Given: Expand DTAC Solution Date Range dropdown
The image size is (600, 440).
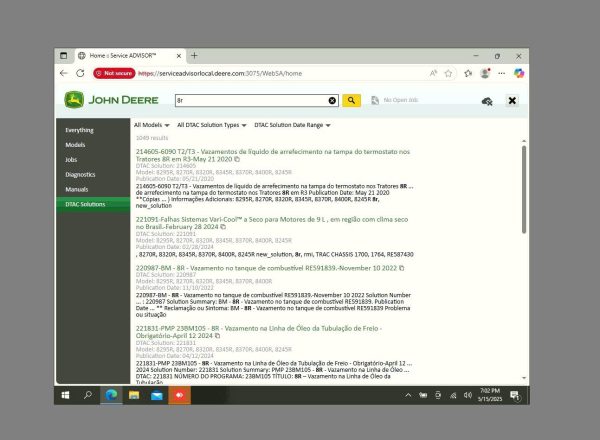Looking at the screenshot, I should click(x=292, y=125).
